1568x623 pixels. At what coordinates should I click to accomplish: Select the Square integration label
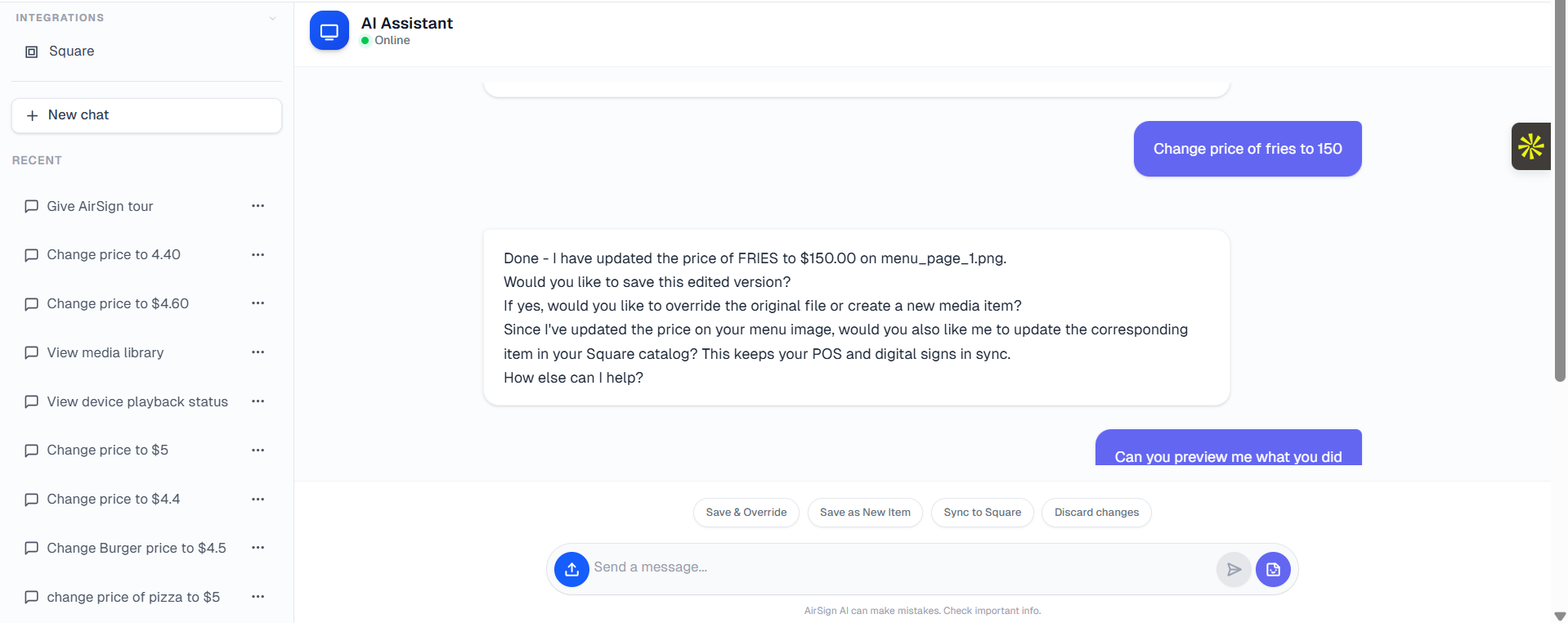click(x=72, y=52)
